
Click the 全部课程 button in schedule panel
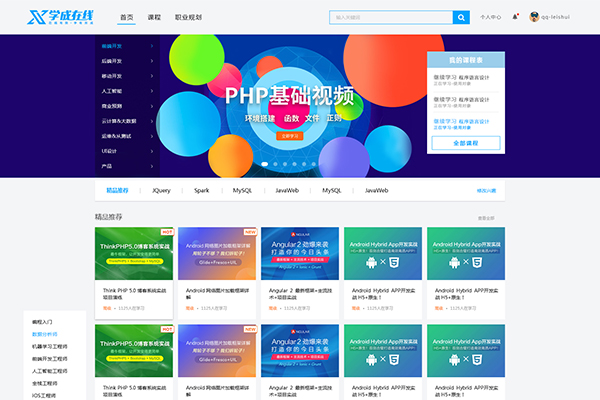(466, 143)
